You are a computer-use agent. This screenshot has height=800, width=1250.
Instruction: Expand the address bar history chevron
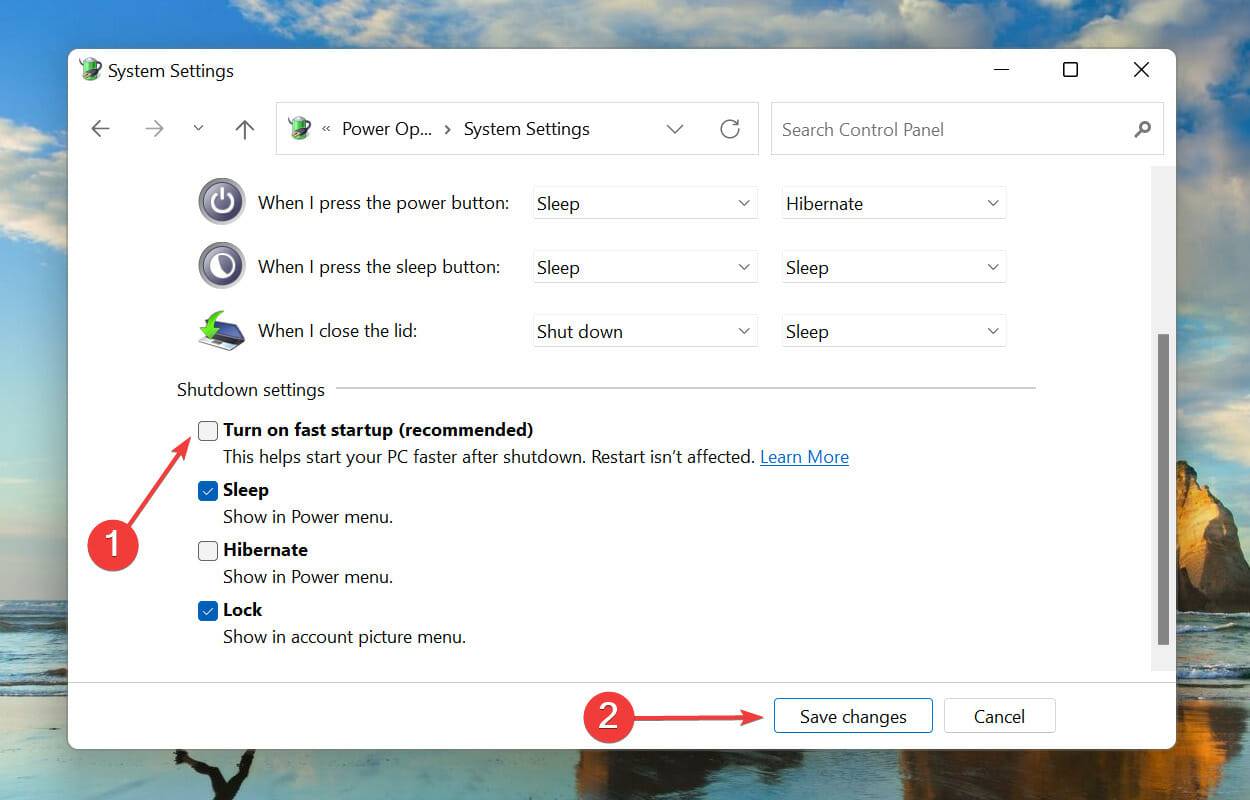pos(675,128)
